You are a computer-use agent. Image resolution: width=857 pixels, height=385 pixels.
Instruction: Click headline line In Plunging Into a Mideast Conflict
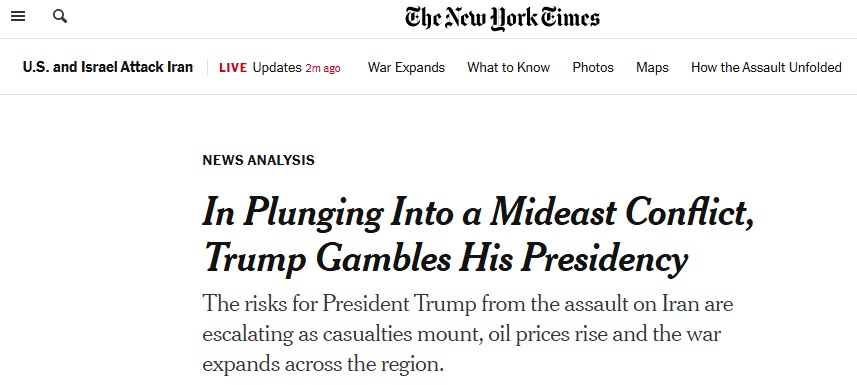point(478,212)
